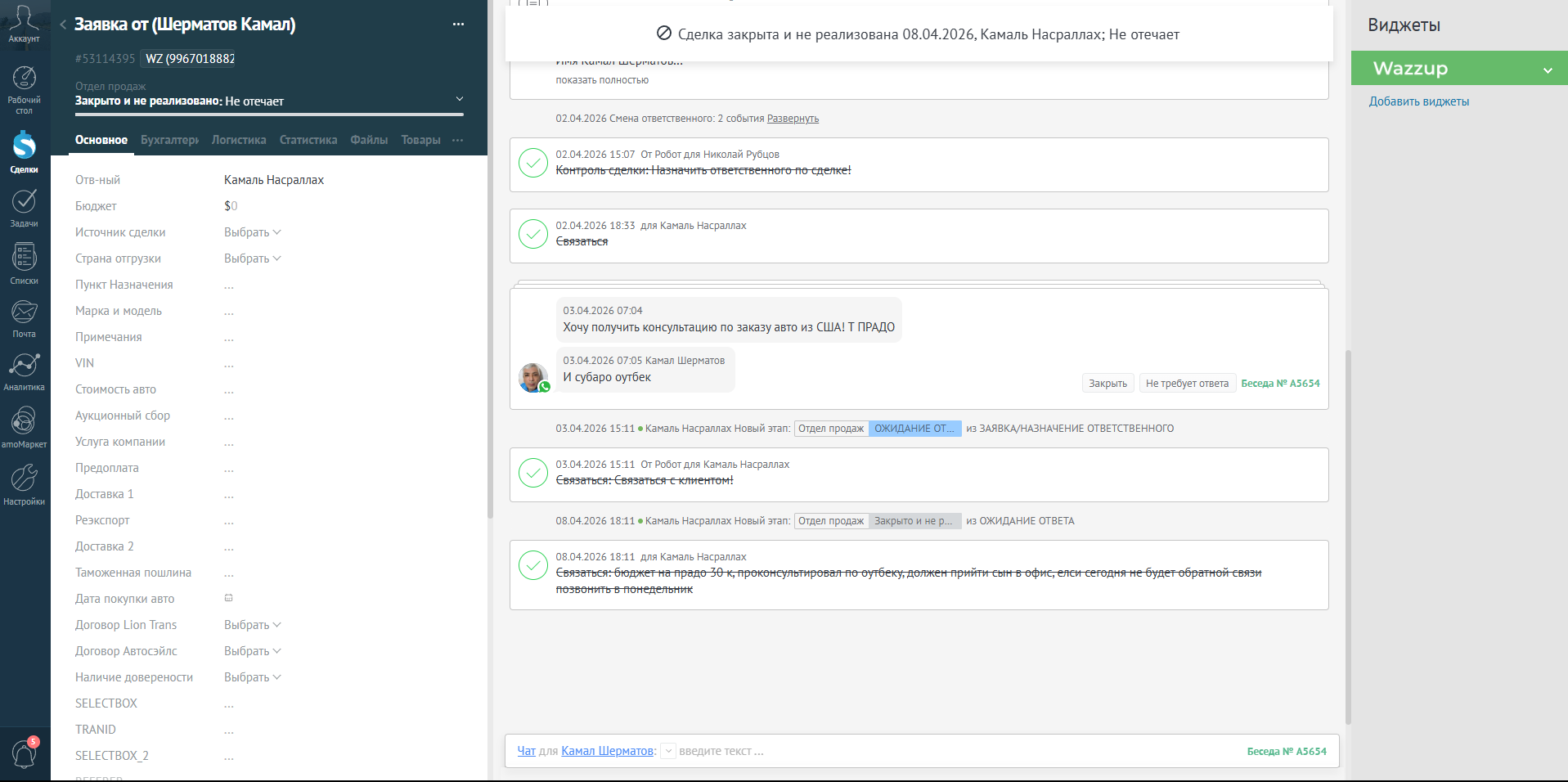Open the deal options three-dot menu
Viewport: 1568px width, 782px height.
[458, 25]
